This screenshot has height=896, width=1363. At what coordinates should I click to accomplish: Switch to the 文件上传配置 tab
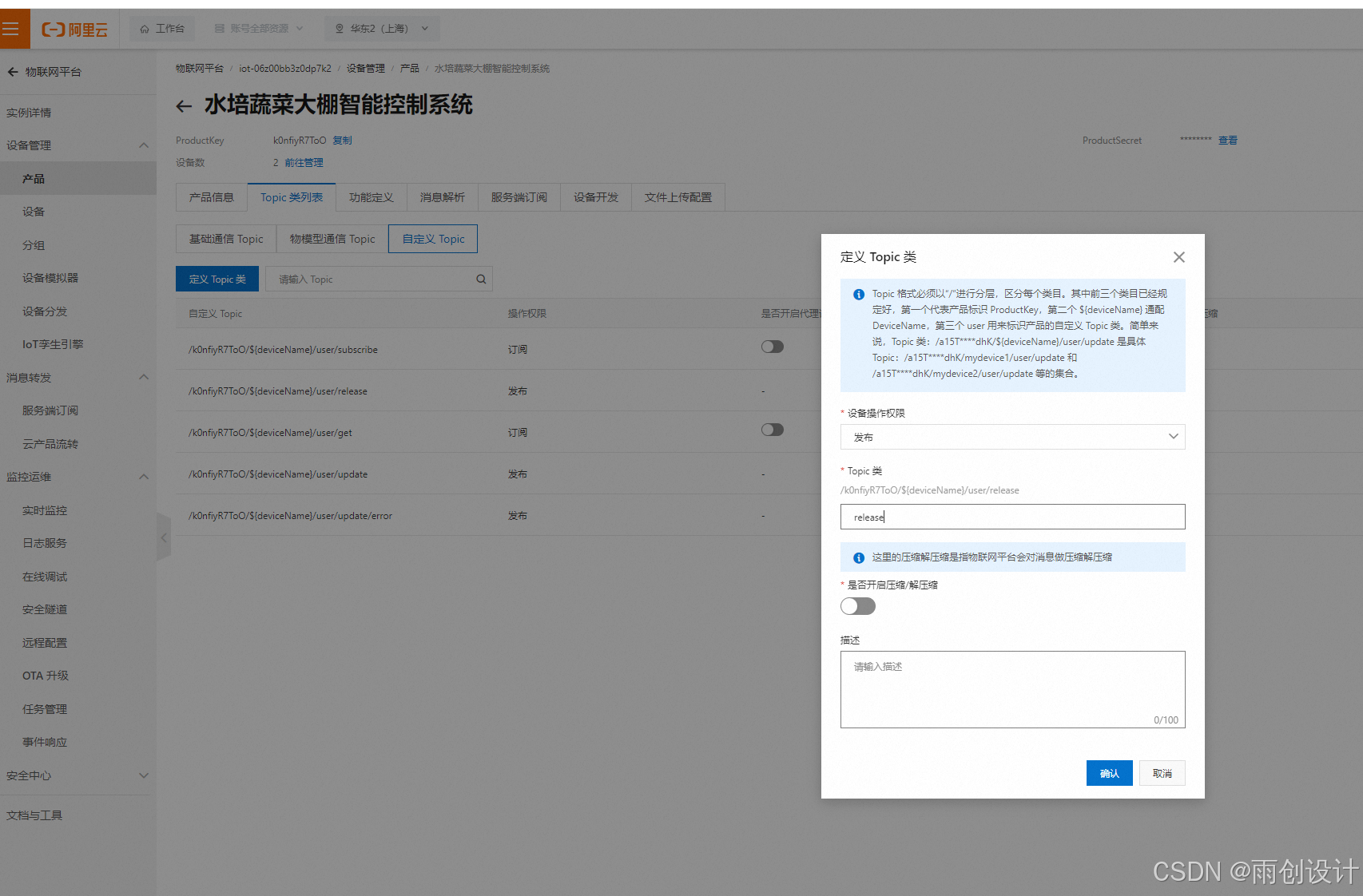678,197
